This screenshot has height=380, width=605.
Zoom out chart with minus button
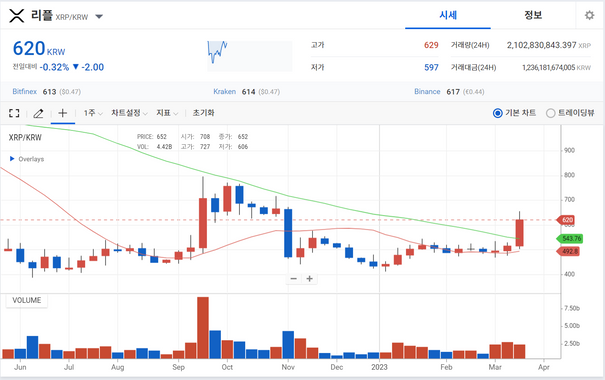pos(294,279)
